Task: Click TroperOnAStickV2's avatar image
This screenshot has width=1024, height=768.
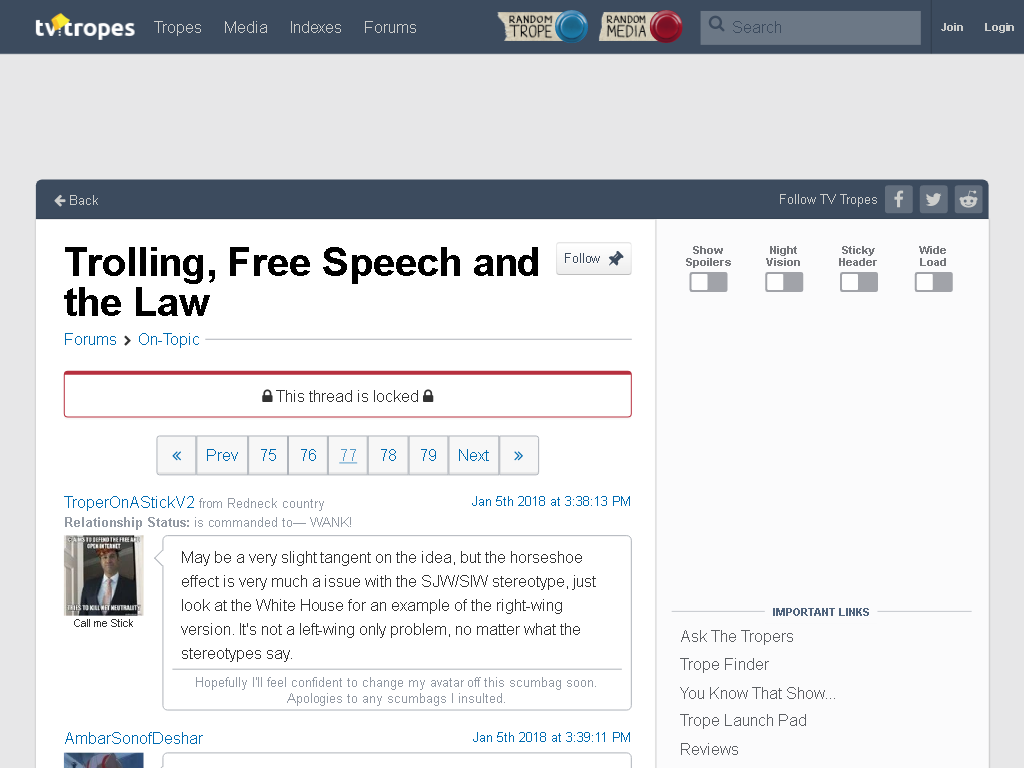Action: [x=104, y=575]
